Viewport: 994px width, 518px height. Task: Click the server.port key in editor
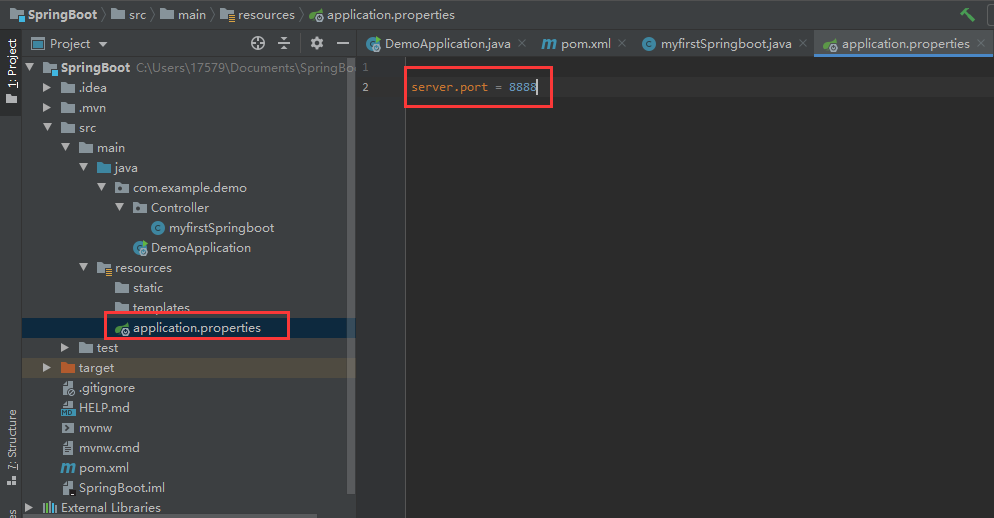pyautogui.click(x=449, y=87)
